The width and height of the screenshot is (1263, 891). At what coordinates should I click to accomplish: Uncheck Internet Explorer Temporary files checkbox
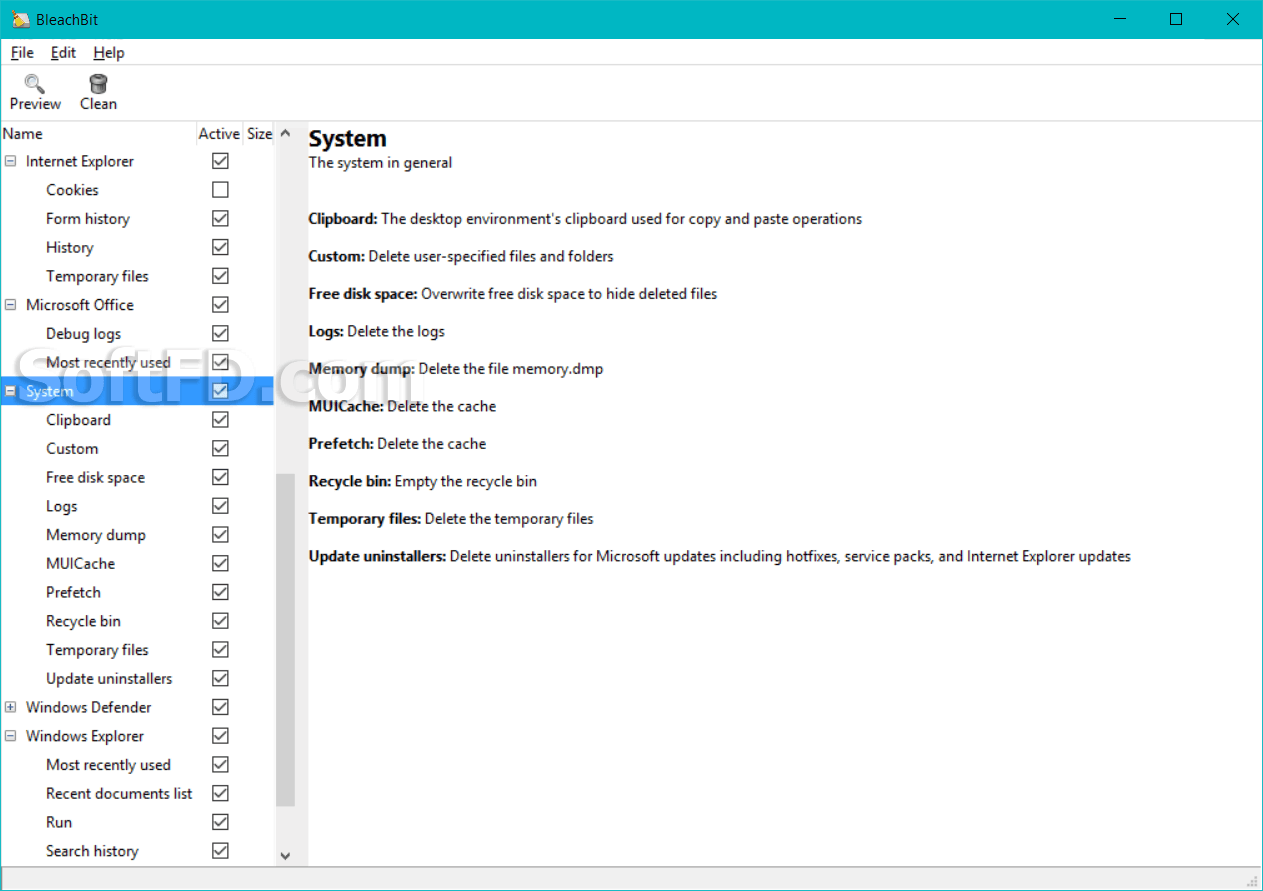(x=220, y=276)
